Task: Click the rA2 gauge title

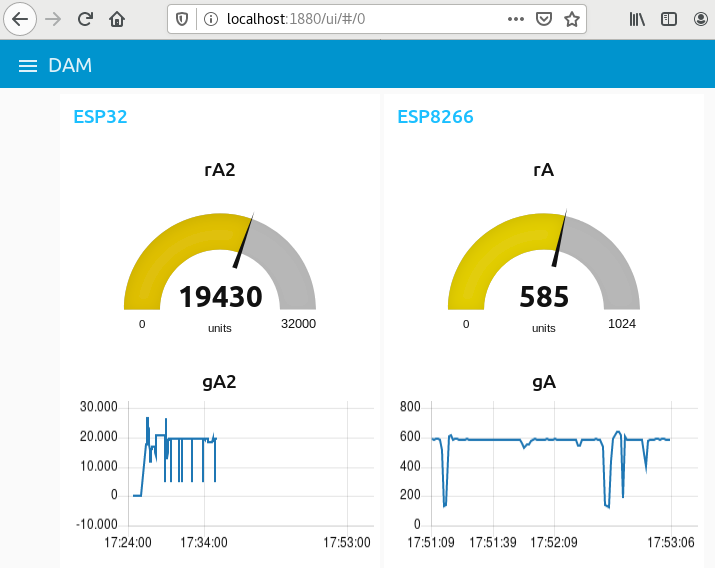Action: pyautogui.click(x=220, y=170)
